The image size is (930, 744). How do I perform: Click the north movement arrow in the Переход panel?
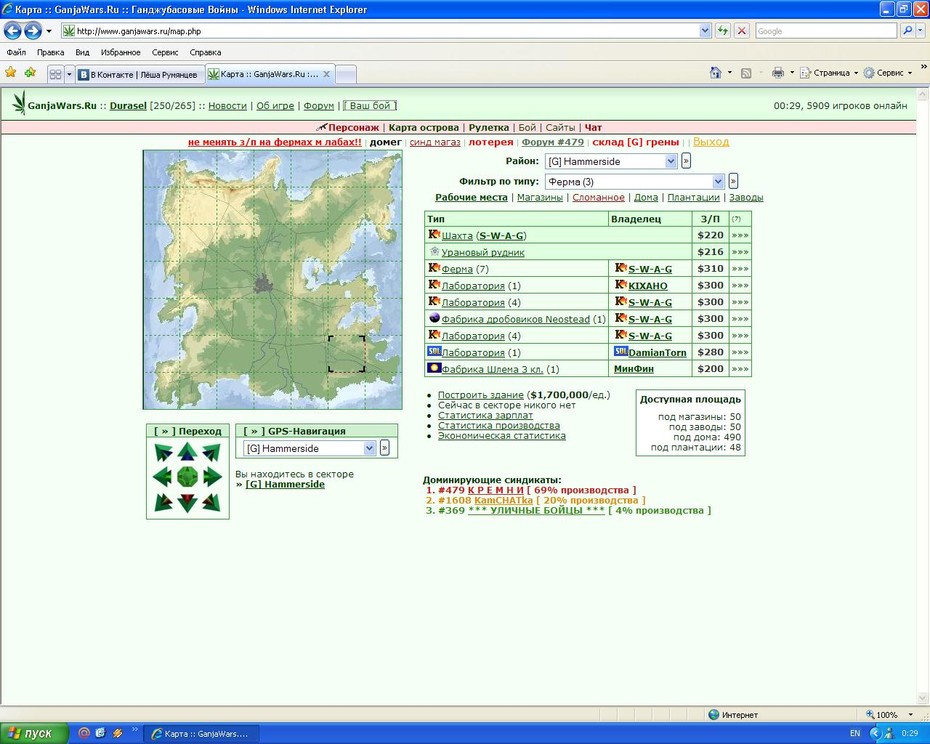[x=187, y=452]
